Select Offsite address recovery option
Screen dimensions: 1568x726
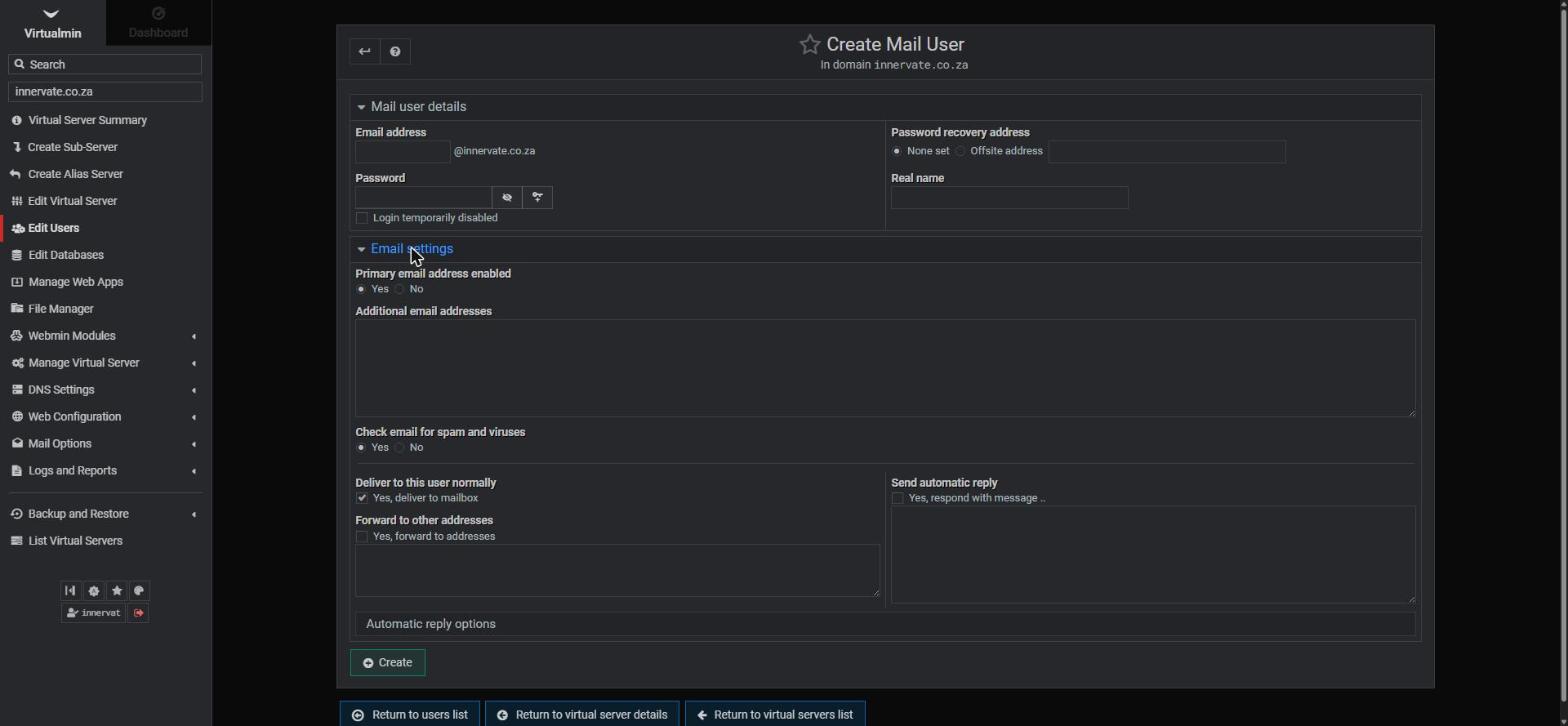pos(961,151)
